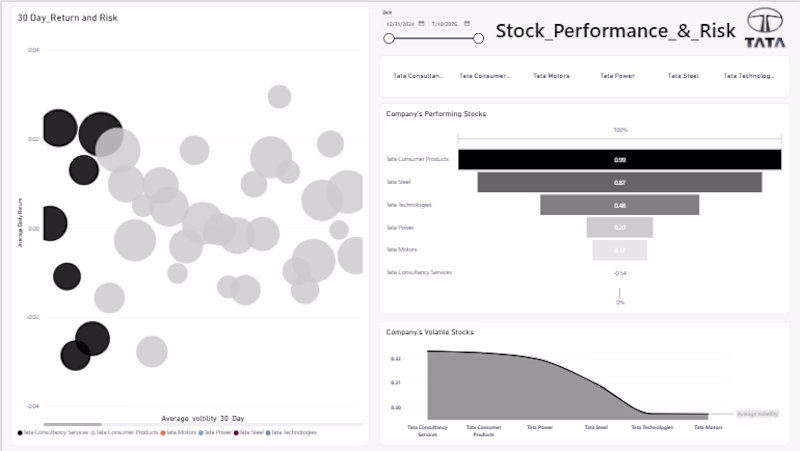This screenshot has height=451, width=800.
Task: Click Tata Motors orange legend marker
Action: [163, 433]
